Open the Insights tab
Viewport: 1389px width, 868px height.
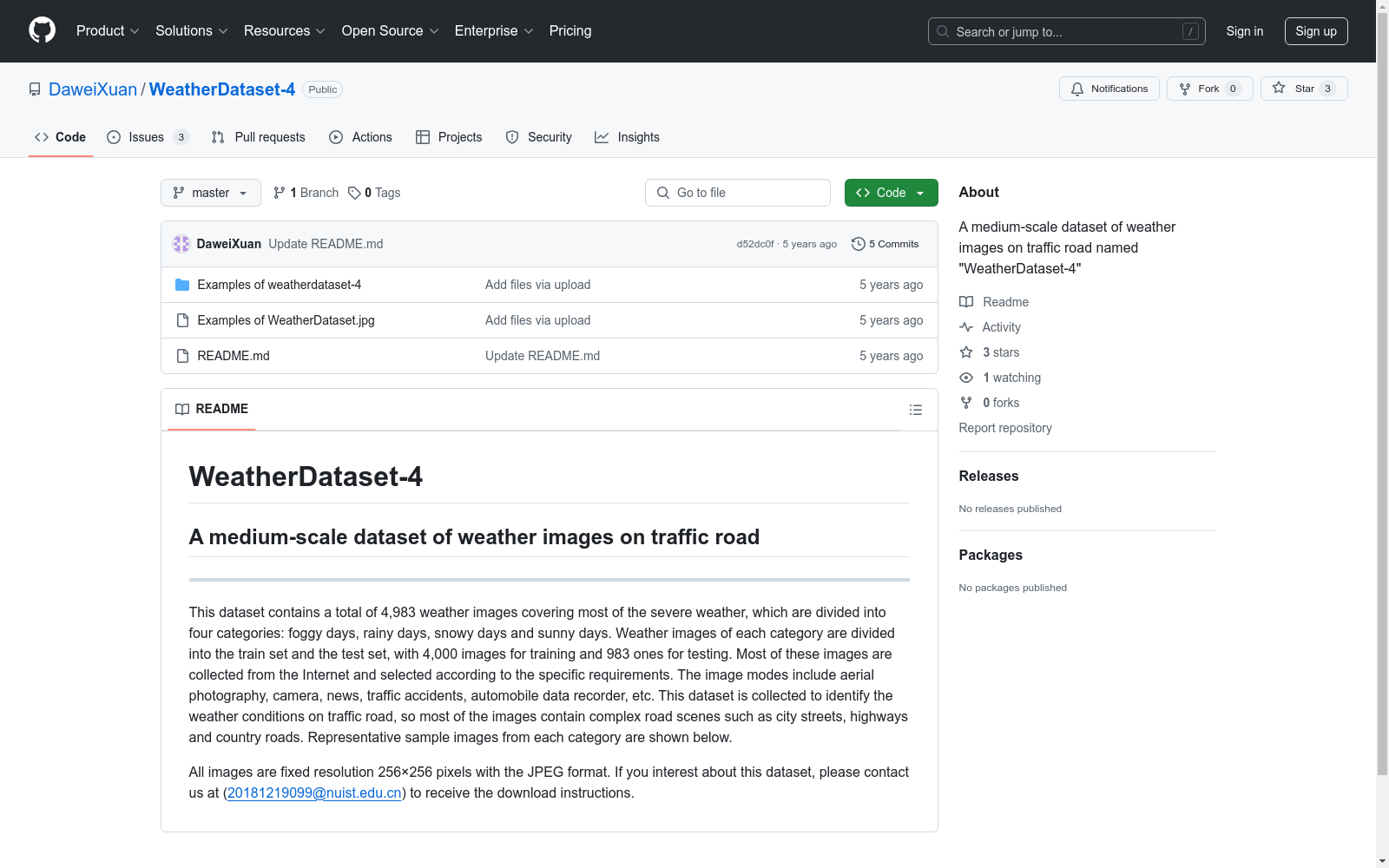627,137
